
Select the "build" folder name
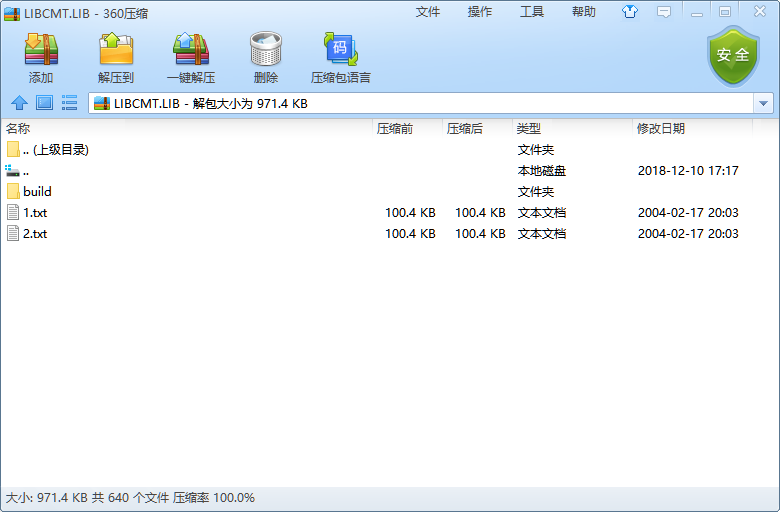37,192
